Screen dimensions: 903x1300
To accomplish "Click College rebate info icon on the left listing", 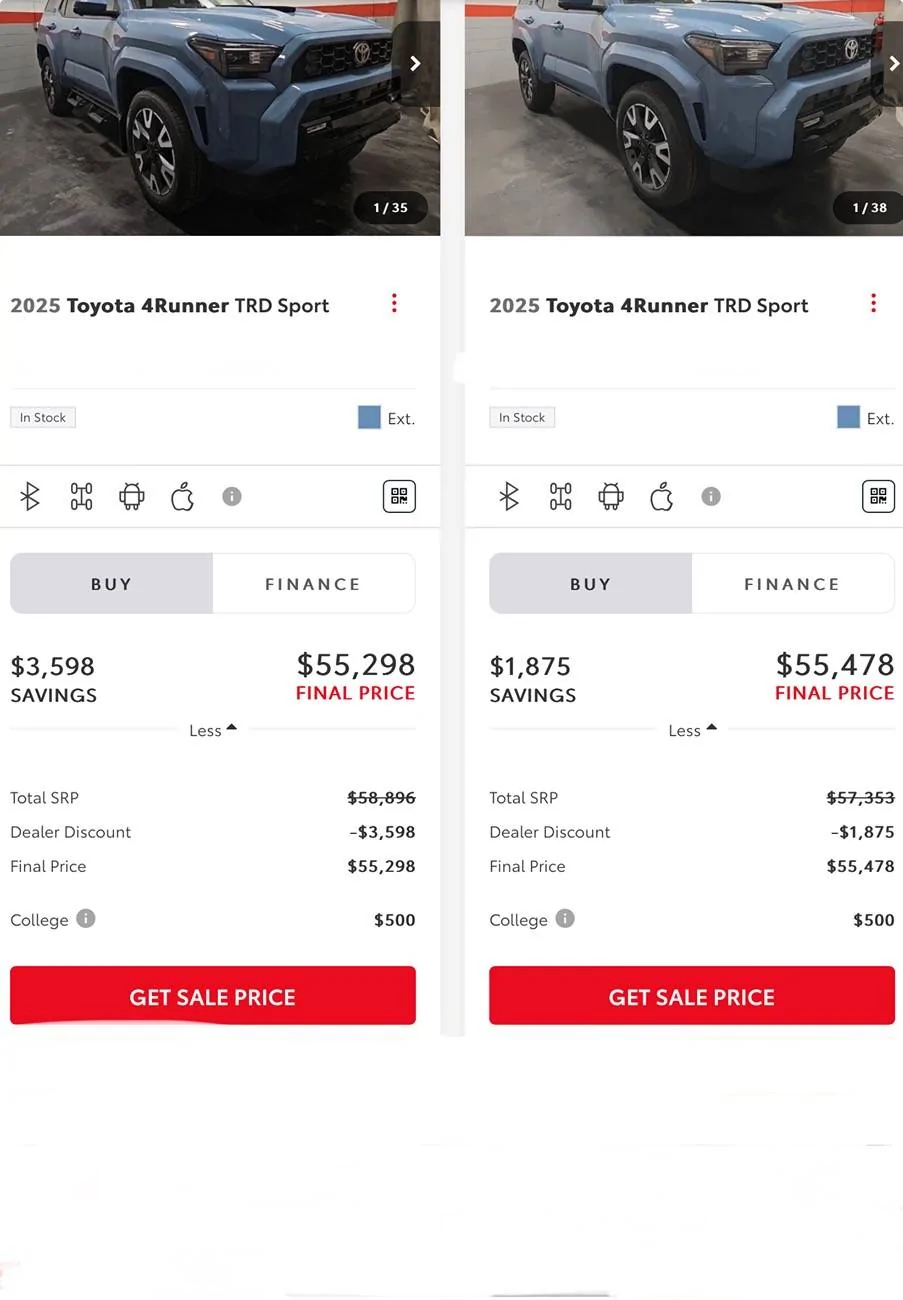I will (86, 918).
